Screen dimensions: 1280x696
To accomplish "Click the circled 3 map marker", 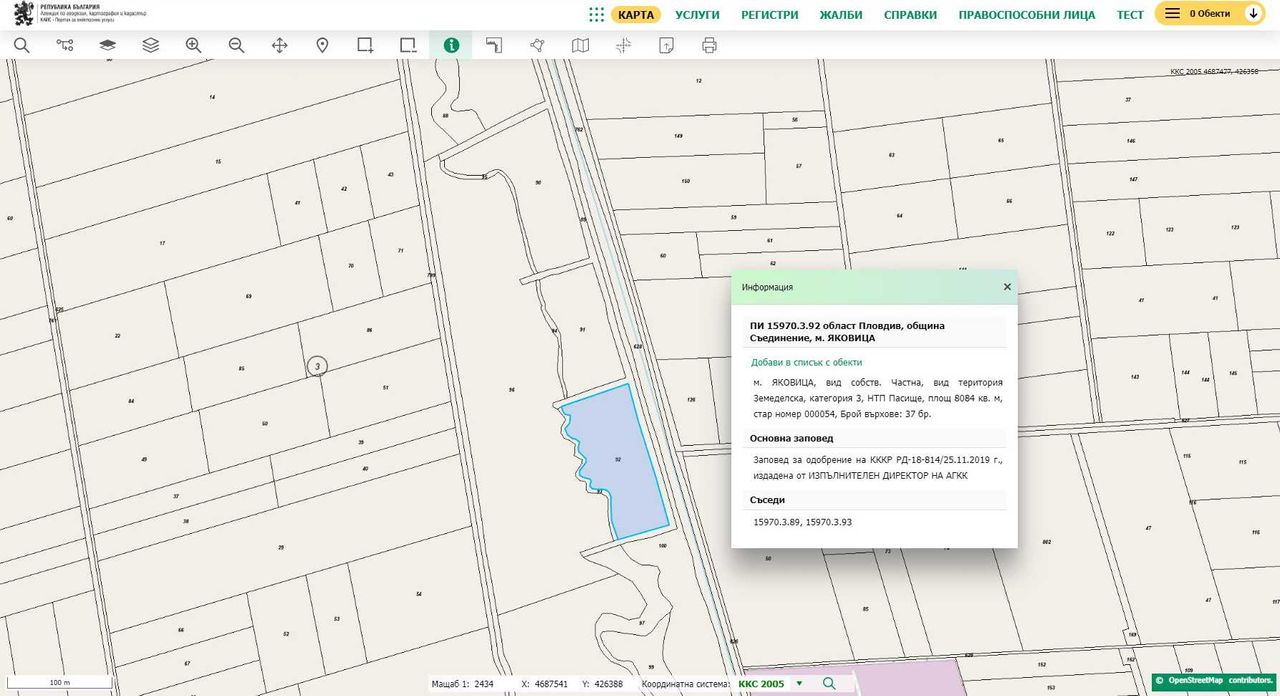I will (317, 366).
